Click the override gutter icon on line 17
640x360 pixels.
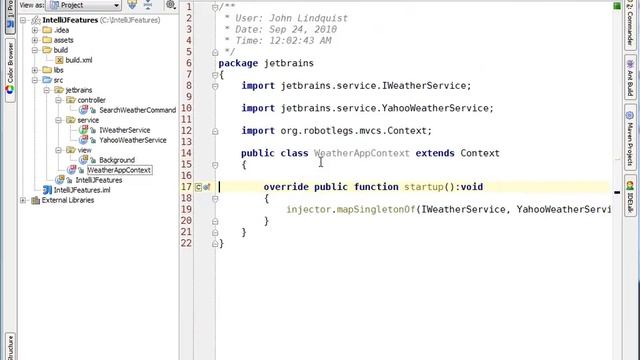[x=198, y=187]
